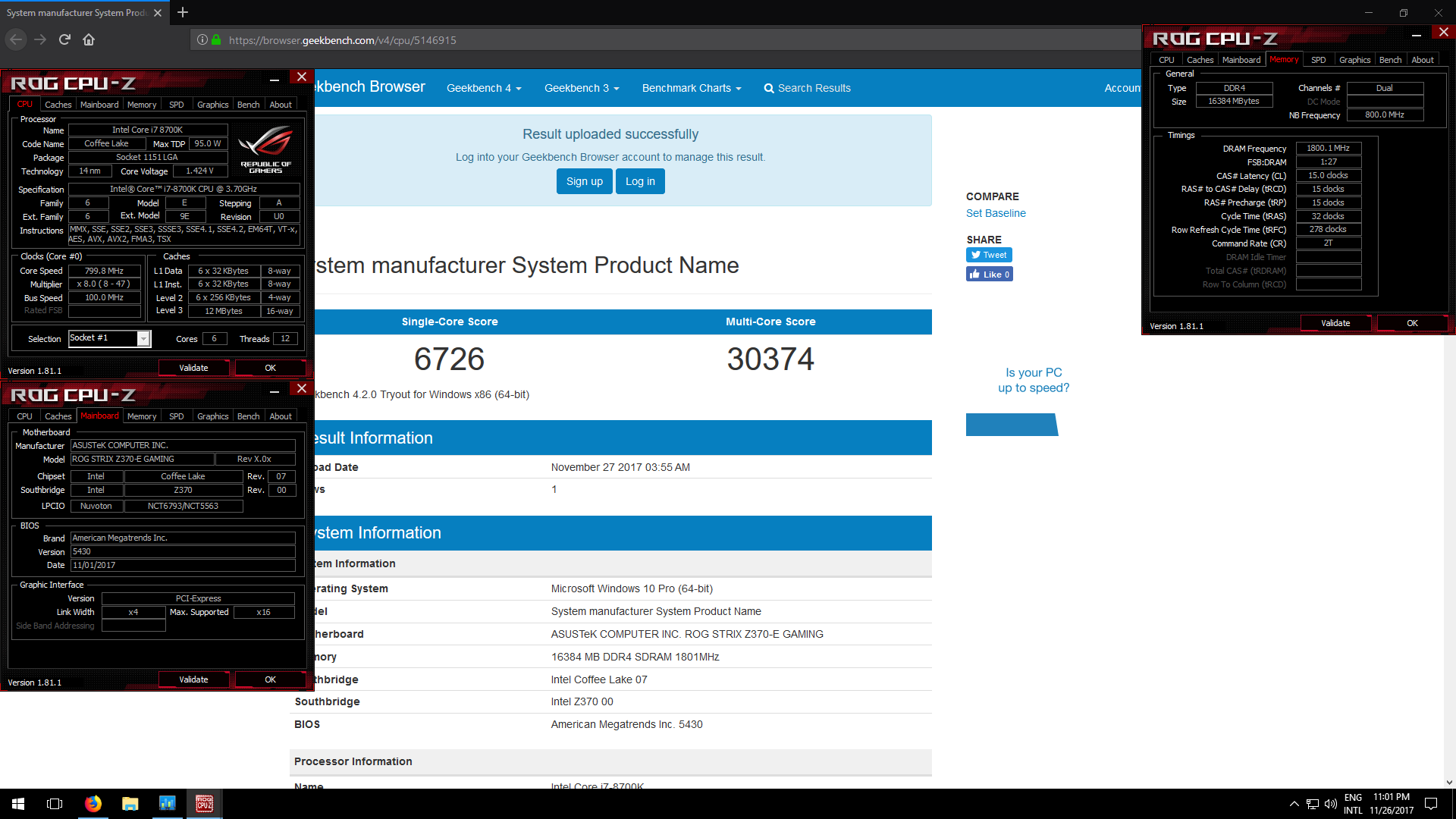Select the ROG CPU-Z taskbar icon

pos(205,804)
